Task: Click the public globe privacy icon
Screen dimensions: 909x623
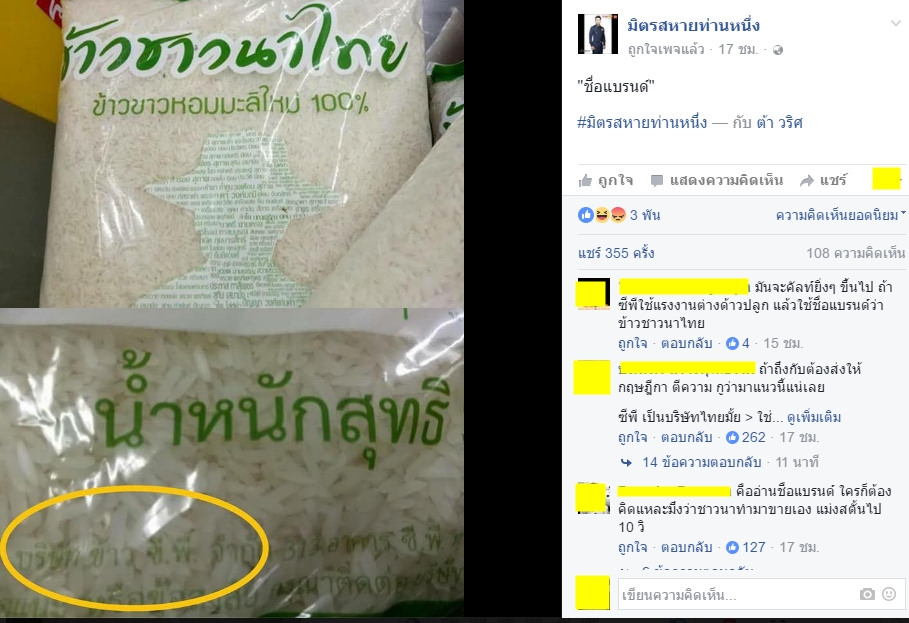Action: 778,50
